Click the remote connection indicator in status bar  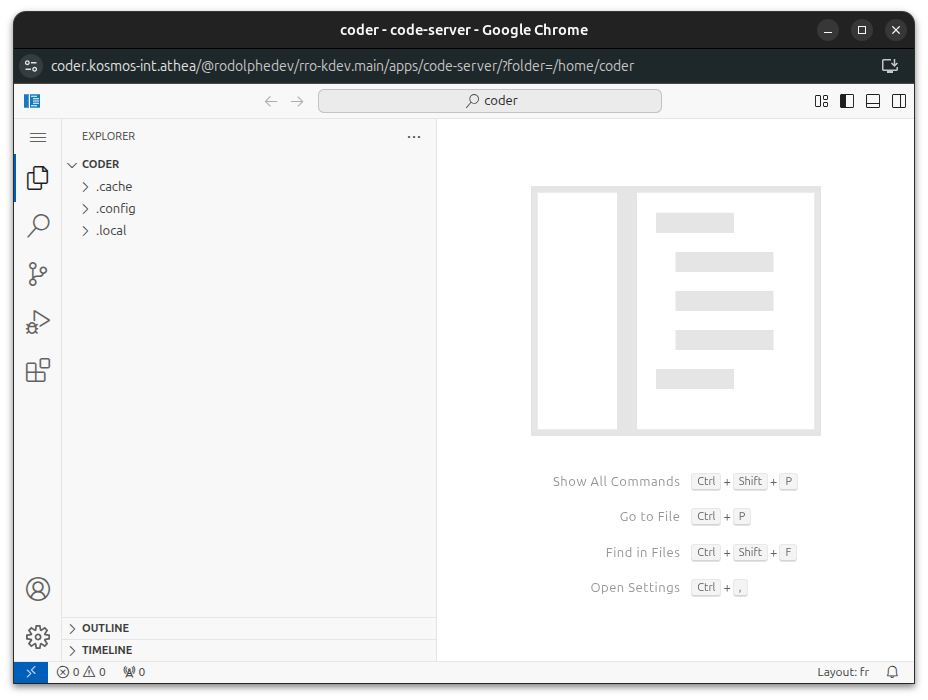tap(30, 672)
